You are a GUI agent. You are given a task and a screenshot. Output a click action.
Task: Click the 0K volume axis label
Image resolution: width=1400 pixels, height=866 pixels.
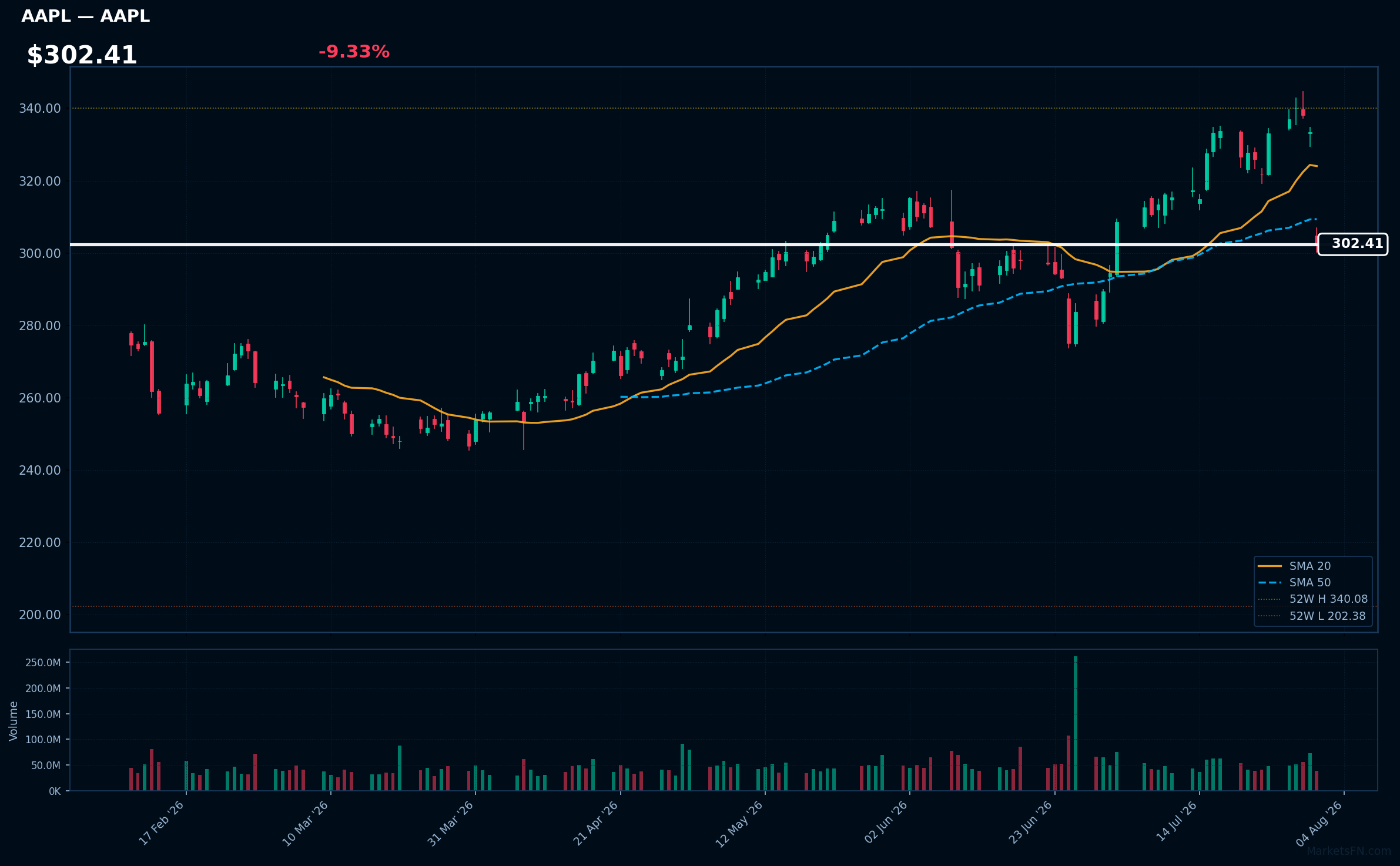(x=55, y=791)
